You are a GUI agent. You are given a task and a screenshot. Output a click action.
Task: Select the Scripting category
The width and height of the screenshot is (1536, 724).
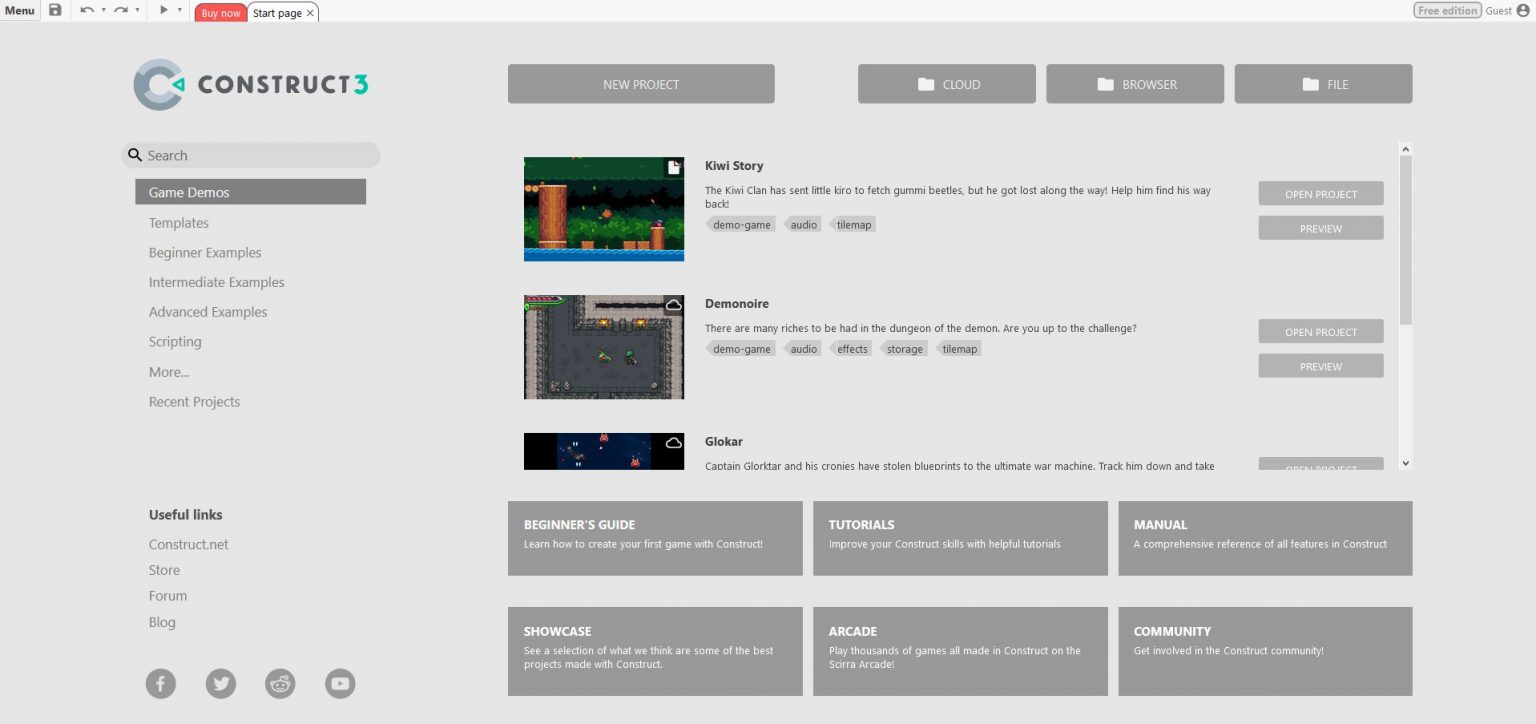[175, 342]
